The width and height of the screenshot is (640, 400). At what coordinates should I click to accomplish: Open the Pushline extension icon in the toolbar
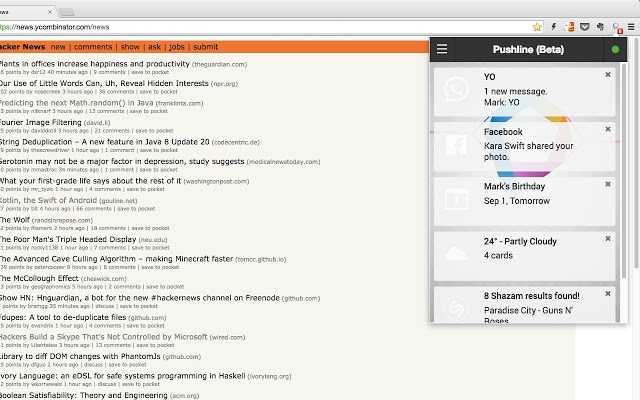617,28
